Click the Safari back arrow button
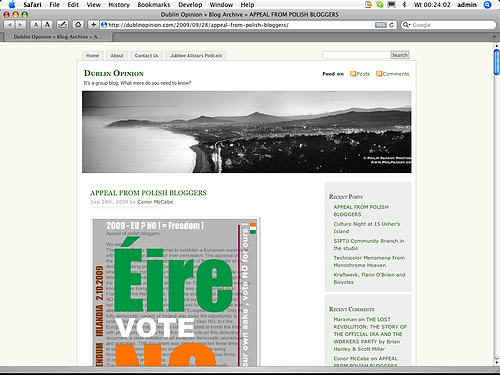The image size is (500, 375). click(10, 25)
